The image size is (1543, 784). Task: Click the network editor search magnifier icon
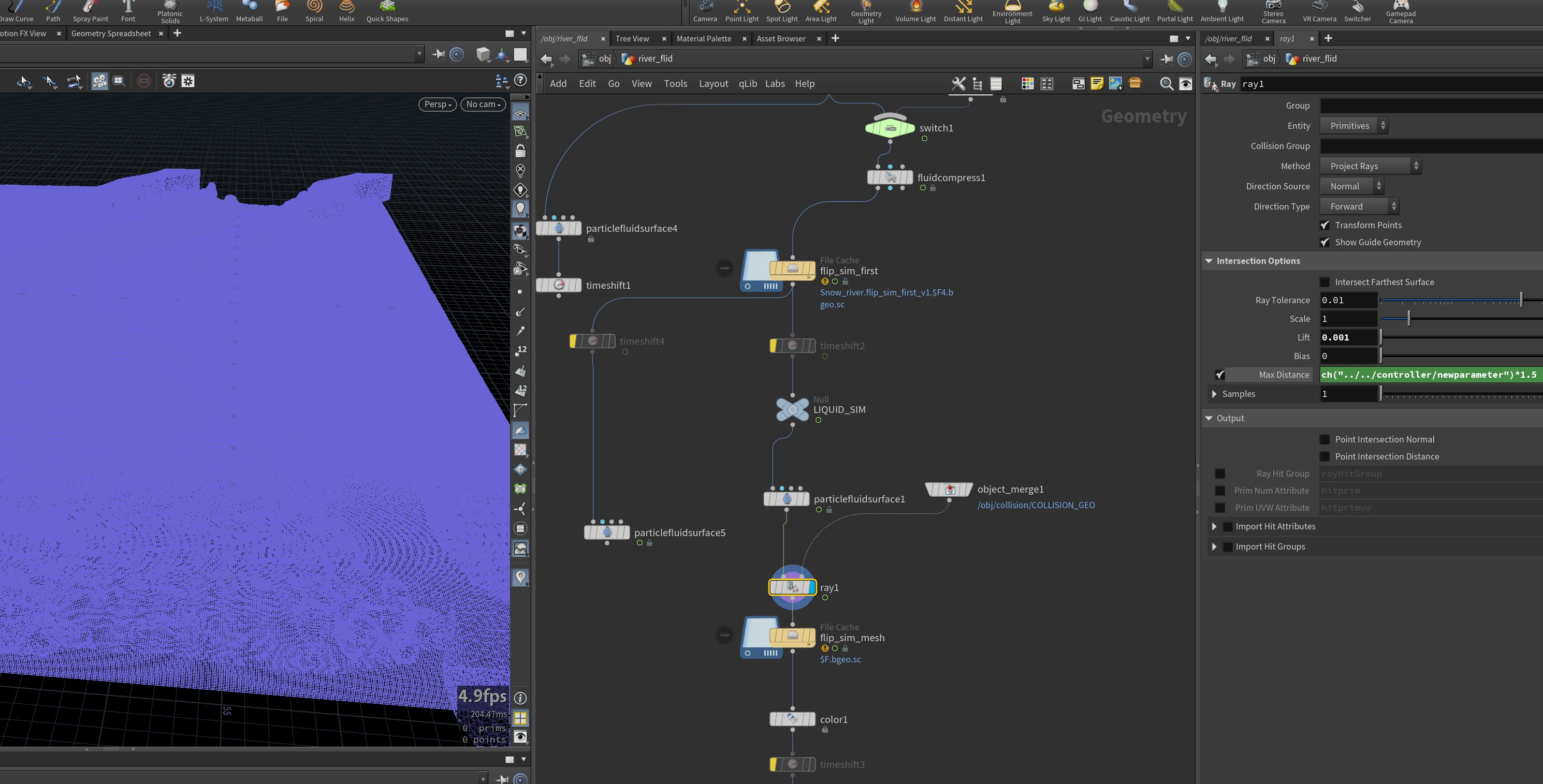[x=1166, y=84]
